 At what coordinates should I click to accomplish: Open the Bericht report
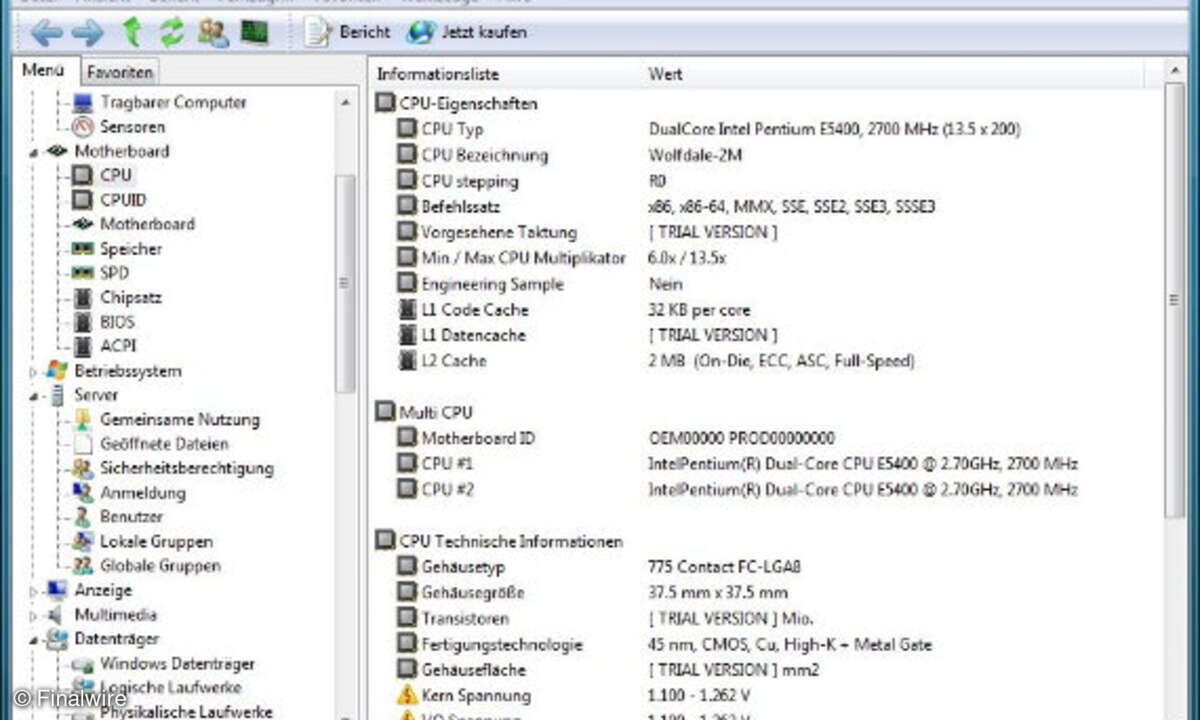coord(347,32)
